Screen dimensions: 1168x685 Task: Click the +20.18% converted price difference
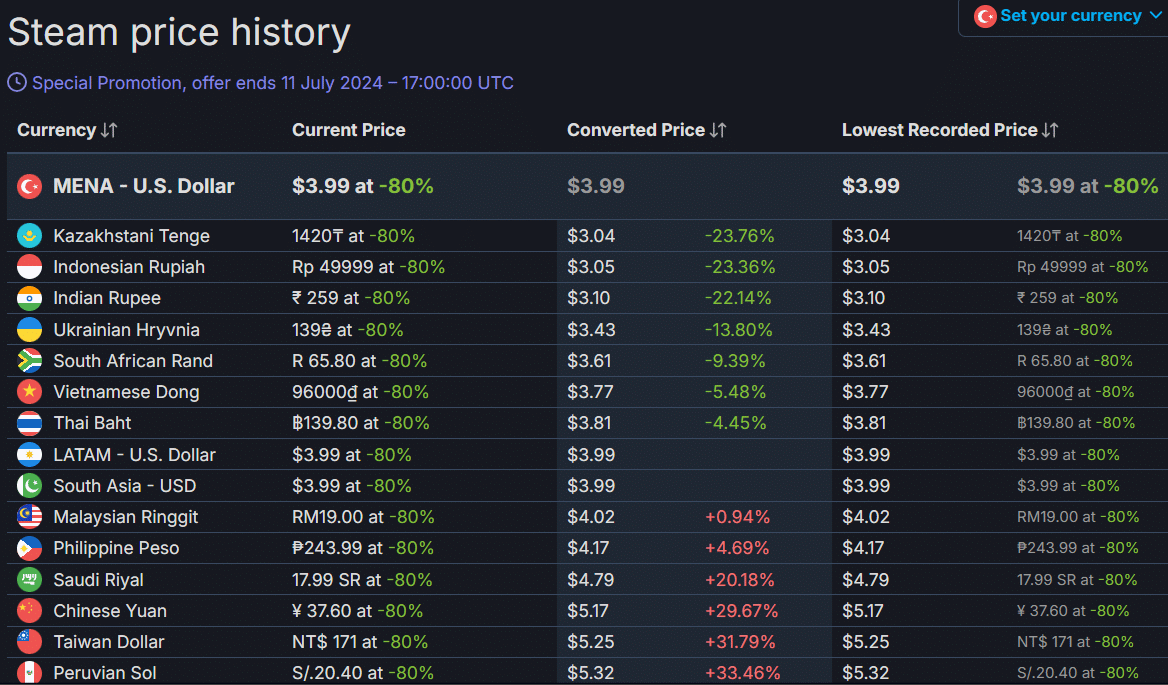point(740,580)
